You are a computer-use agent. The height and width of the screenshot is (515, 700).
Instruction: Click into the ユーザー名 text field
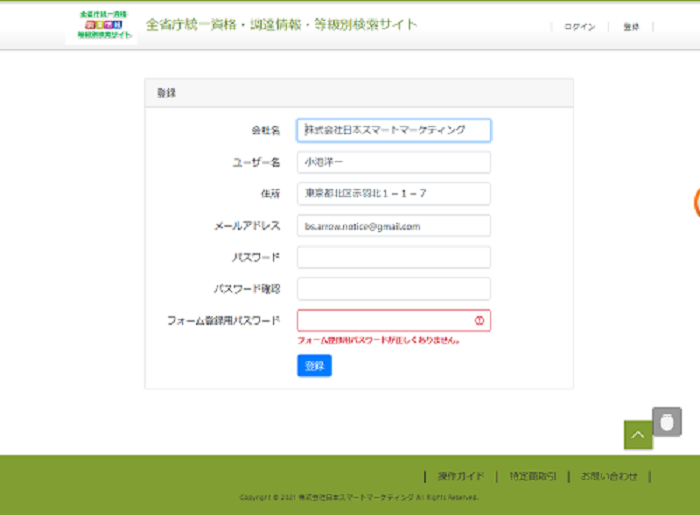[x=393, y=162]
